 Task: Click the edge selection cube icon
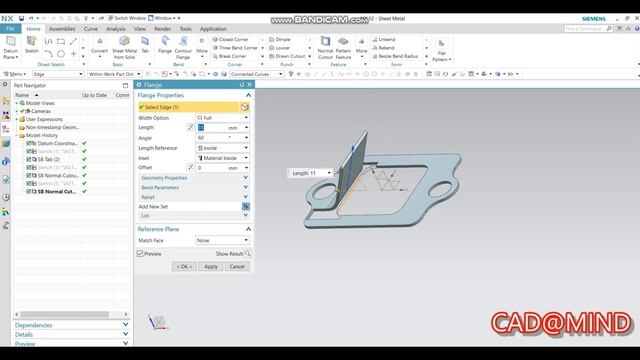point(244,107)
